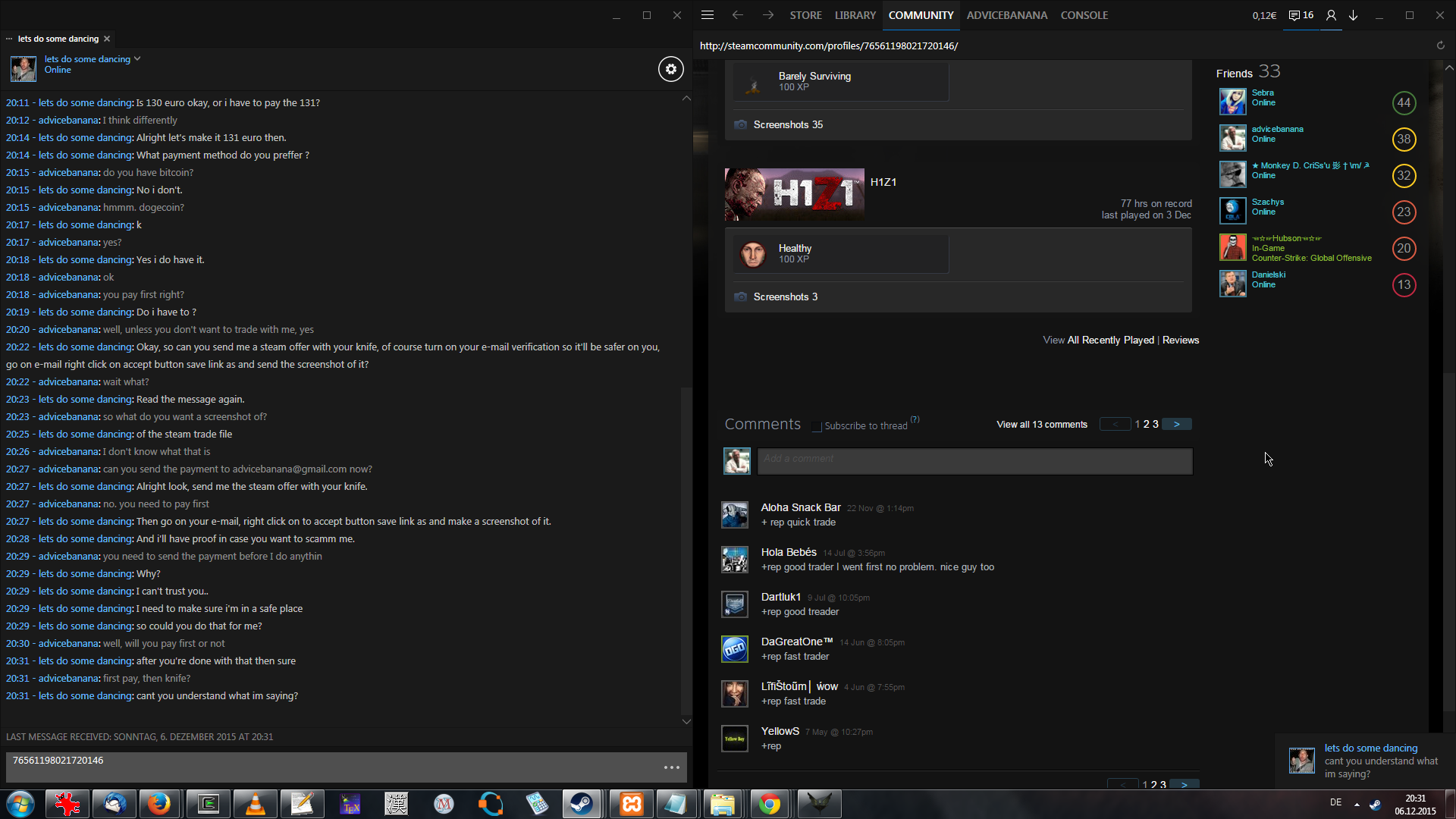This screenshot has width=1456, height=819.
Task: Go back with the left arrow
Action: (x=737, y=15)
